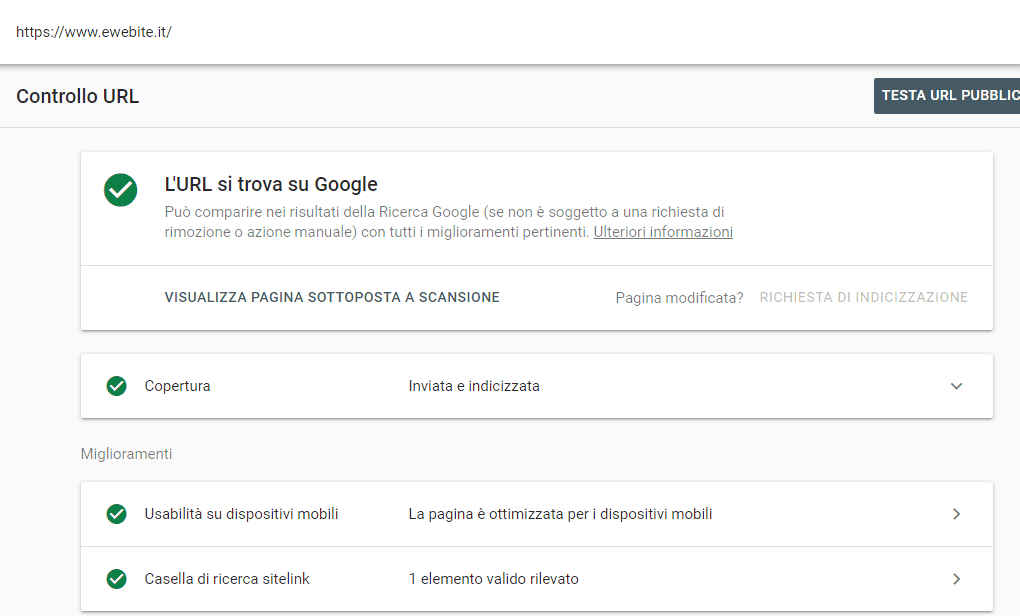Open mobile usability details via right chevron
This screenshot has height=616, width=1020.
pos(956,514)
